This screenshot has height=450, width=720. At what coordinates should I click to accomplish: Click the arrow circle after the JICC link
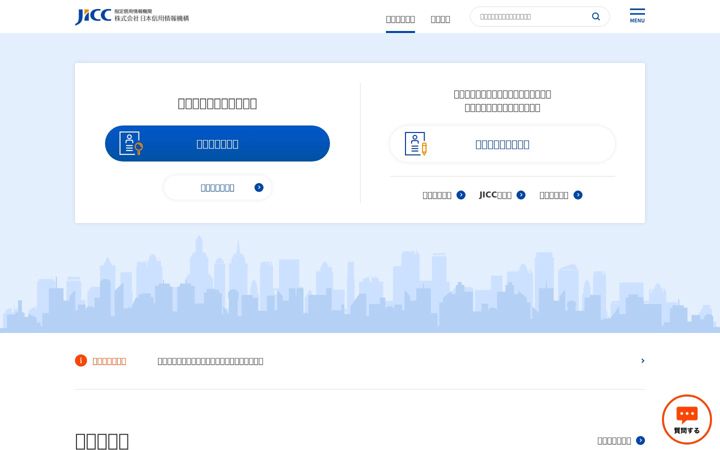coord(521,195)
